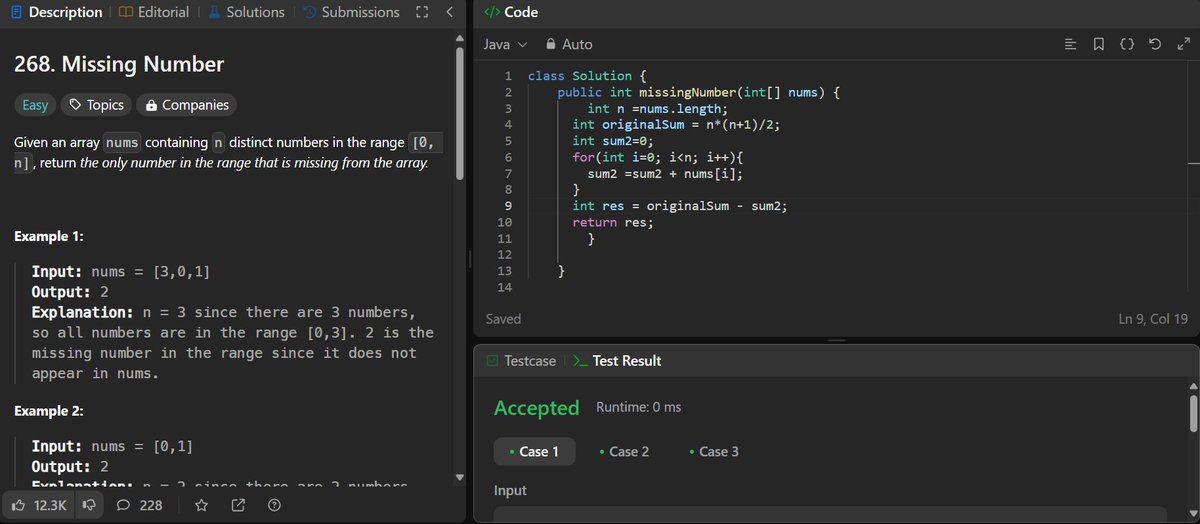Click the 'Accepted' result text
The image size is (1200, 524).
pyautogui.click(x=537, y=407)
